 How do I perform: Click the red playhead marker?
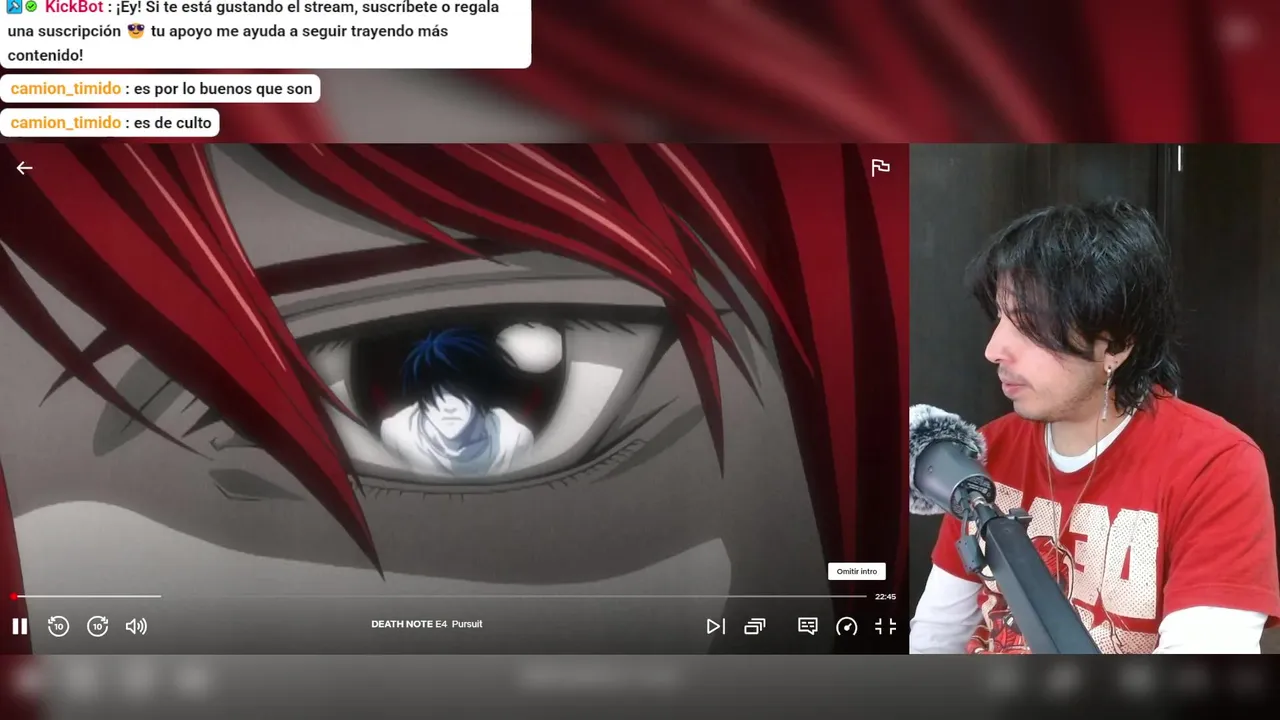click(14, 596)
